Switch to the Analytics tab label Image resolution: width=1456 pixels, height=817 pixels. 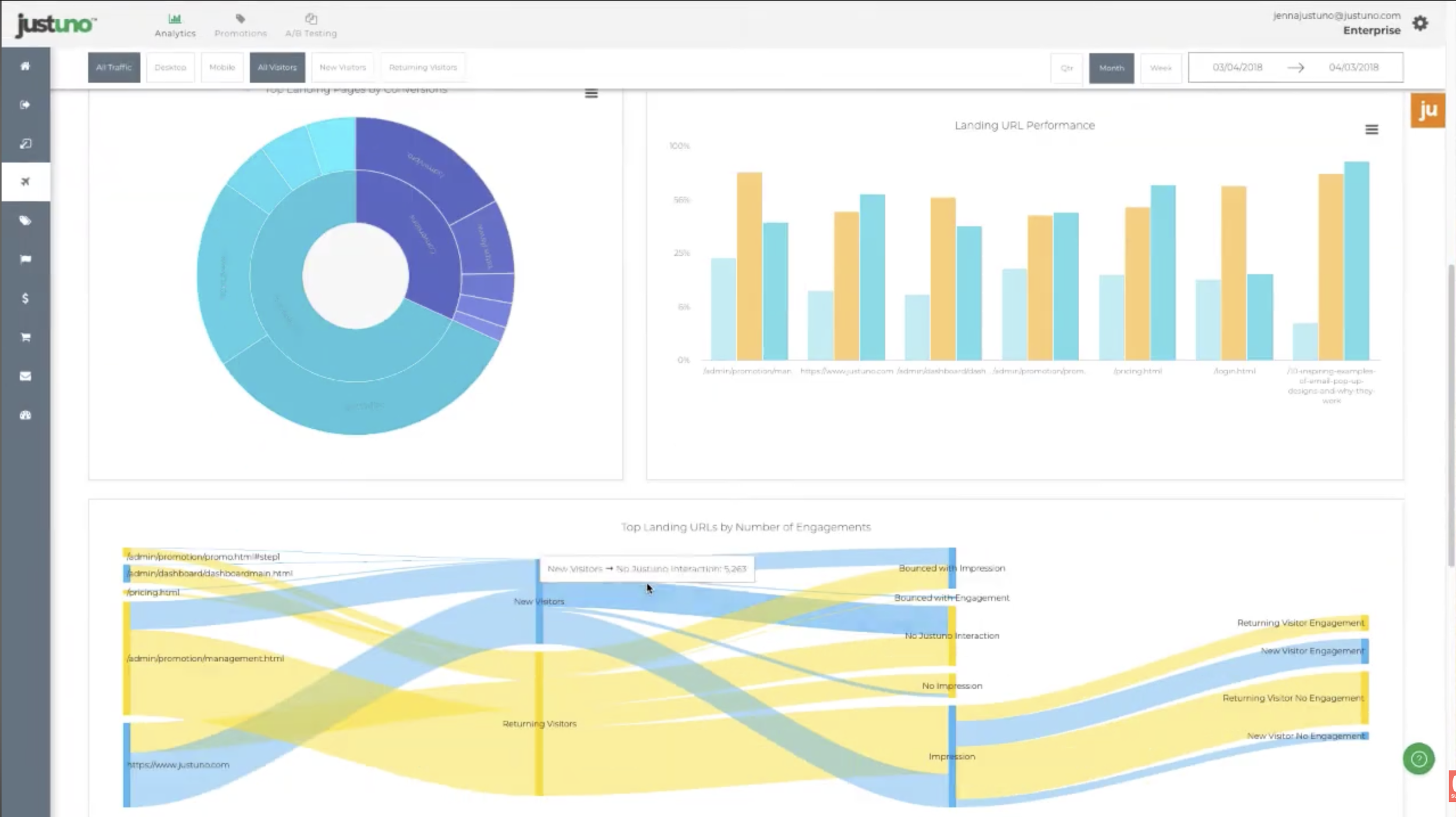pyautogui.click(x=175, y=34)
